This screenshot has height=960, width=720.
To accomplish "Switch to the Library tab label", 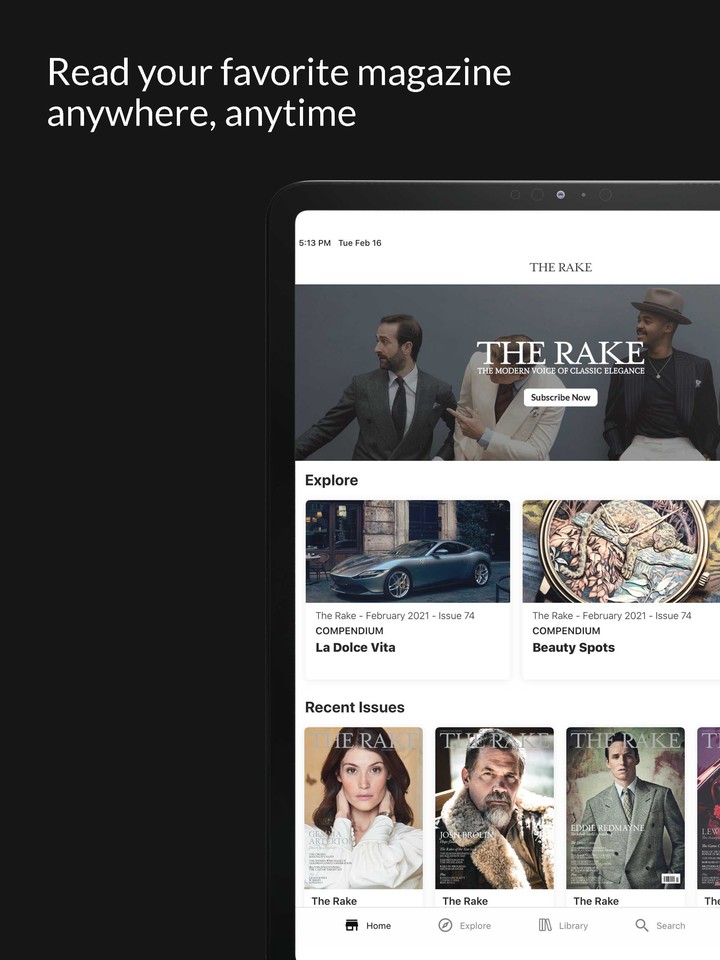I will tap(573, 926).
